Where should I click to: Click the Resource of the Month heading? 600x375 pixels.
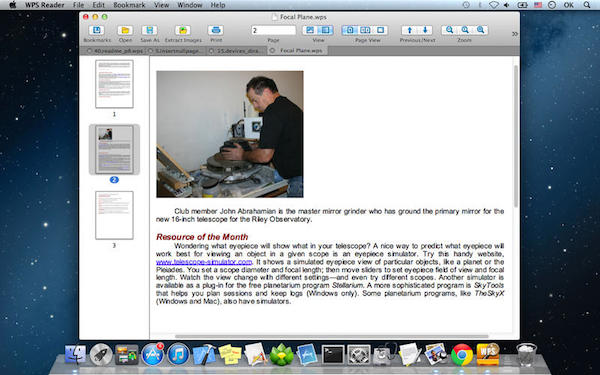[202, 237]
